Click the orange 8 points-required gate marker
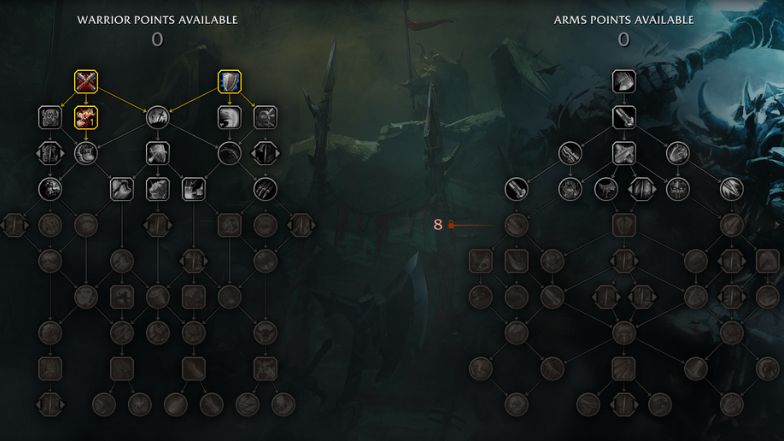The height and width of the screenshot is (441, 784). pos(438,225)
